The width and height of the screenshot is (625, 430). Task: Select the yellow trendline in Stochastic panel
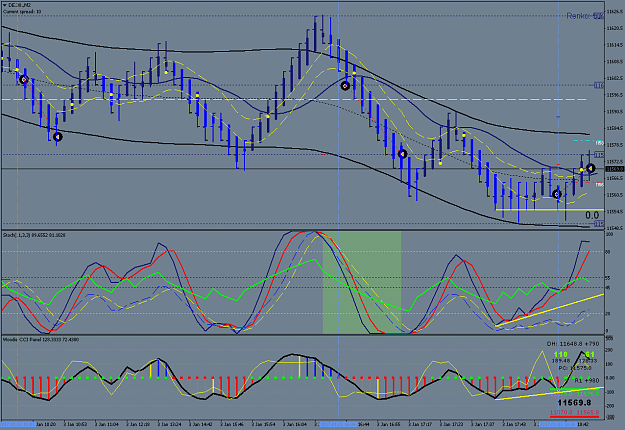[x=549, y=310]
